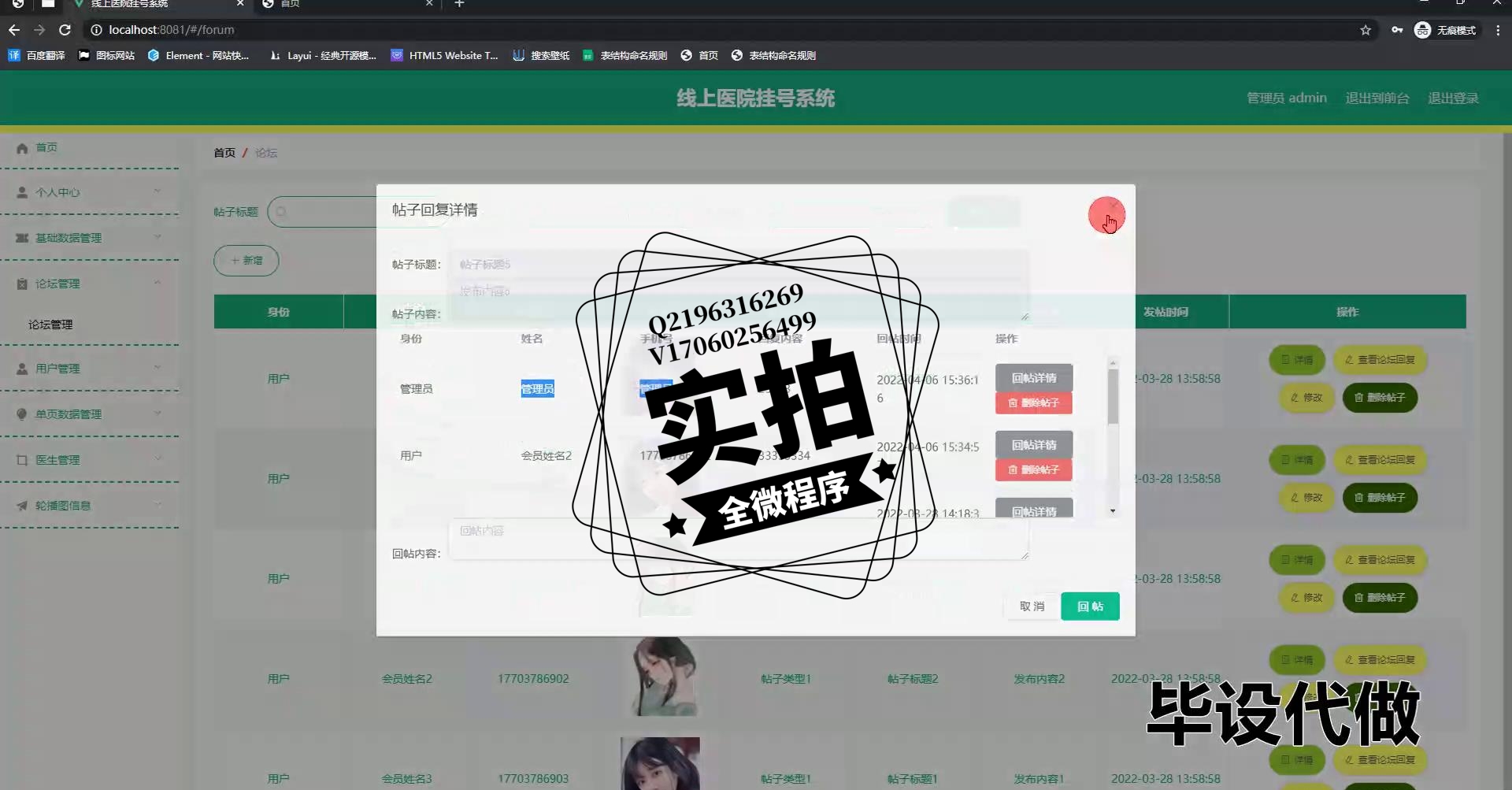Screen dimensions: 1512x790
Task: Delete the 管理员 reply with 删除帖子
Action: (x=1034, y=403)
